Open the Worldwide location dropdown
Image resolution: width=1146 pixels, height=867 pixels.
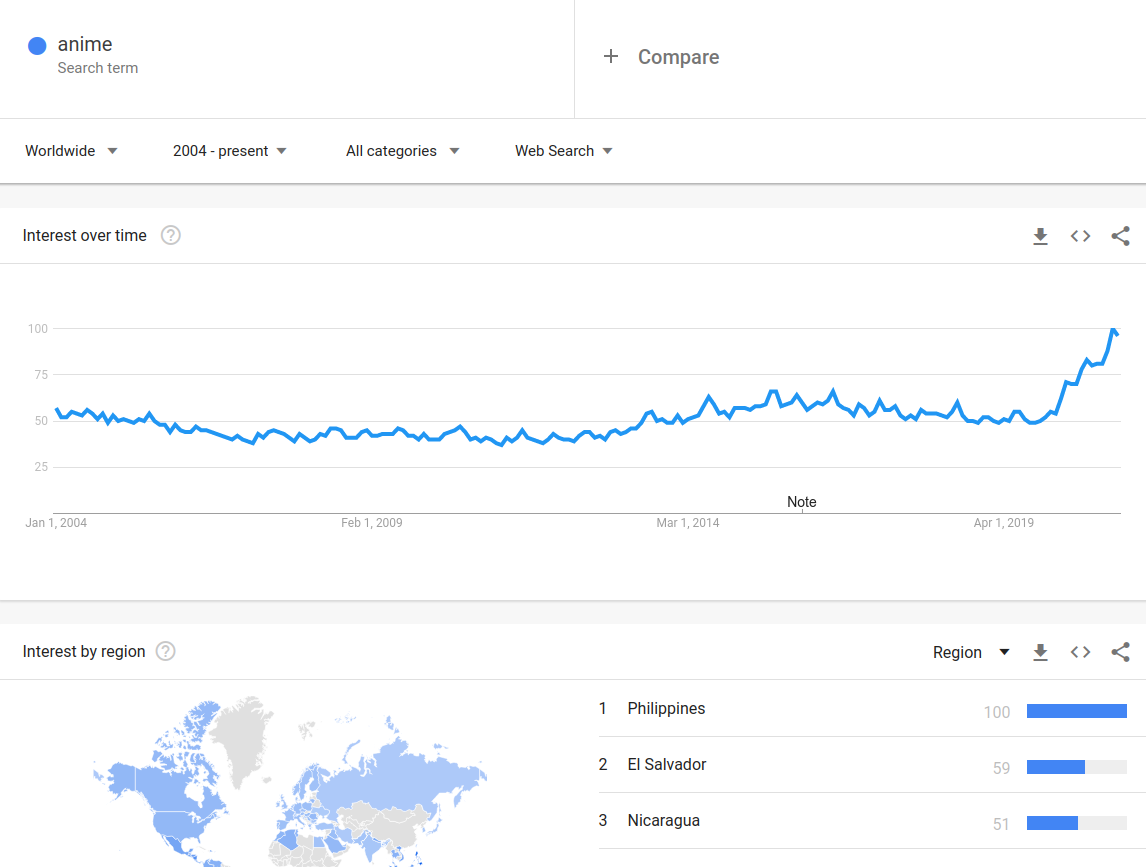click(71, 151)
